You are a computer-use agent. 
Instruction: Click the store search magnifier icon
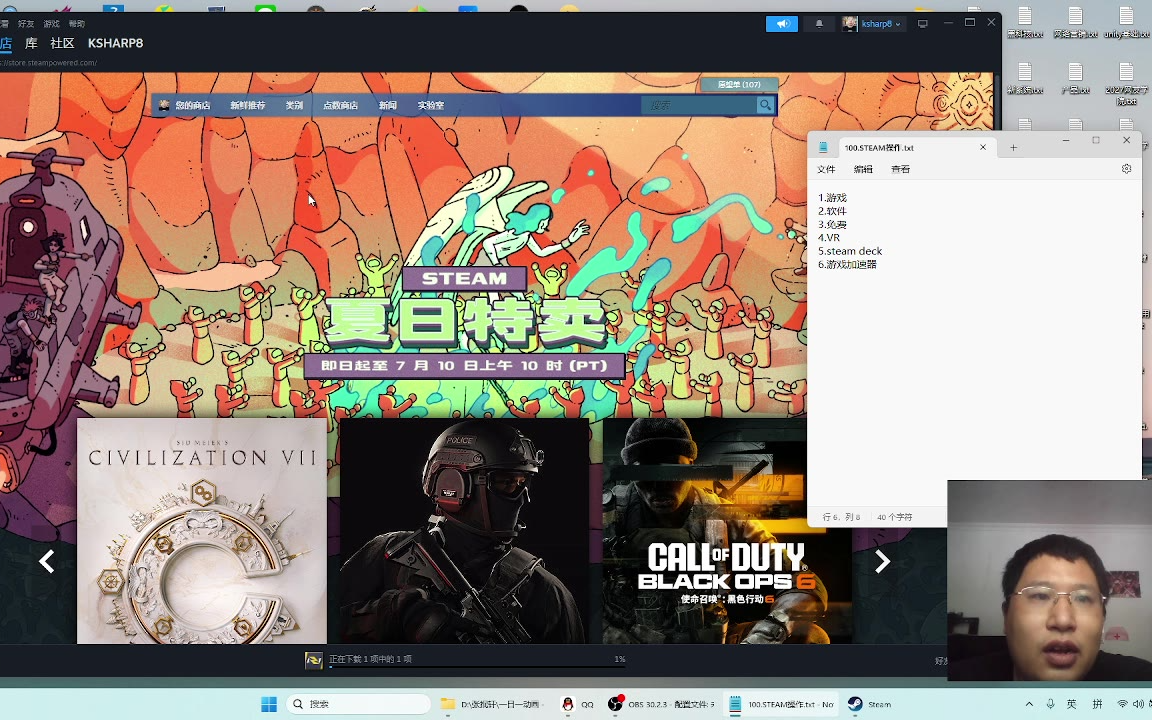pos(766,105)
